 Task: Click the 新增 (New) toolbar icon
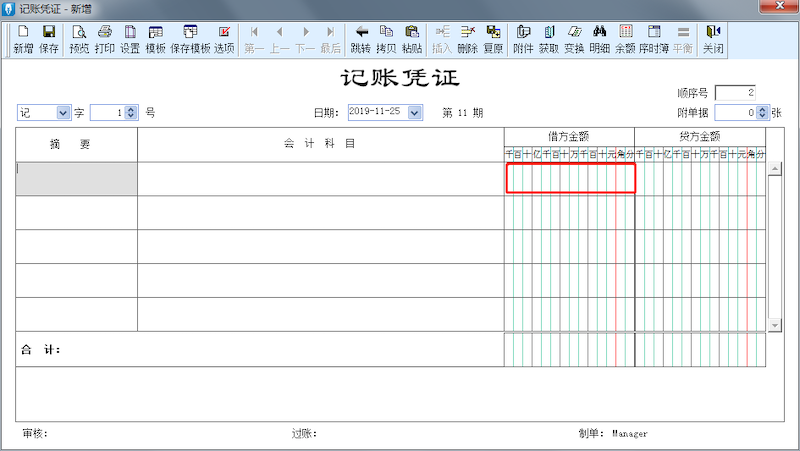click(x=23, y=39)
